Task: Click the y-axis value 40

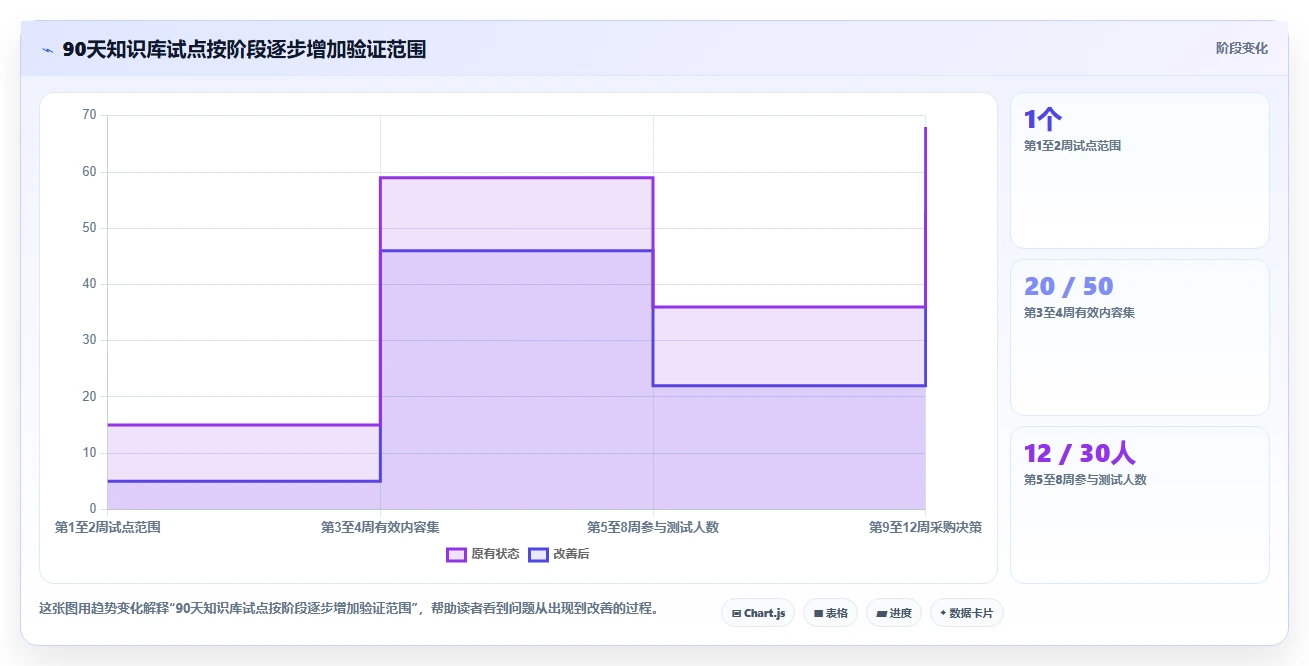Action: click(x=89, y=284)
